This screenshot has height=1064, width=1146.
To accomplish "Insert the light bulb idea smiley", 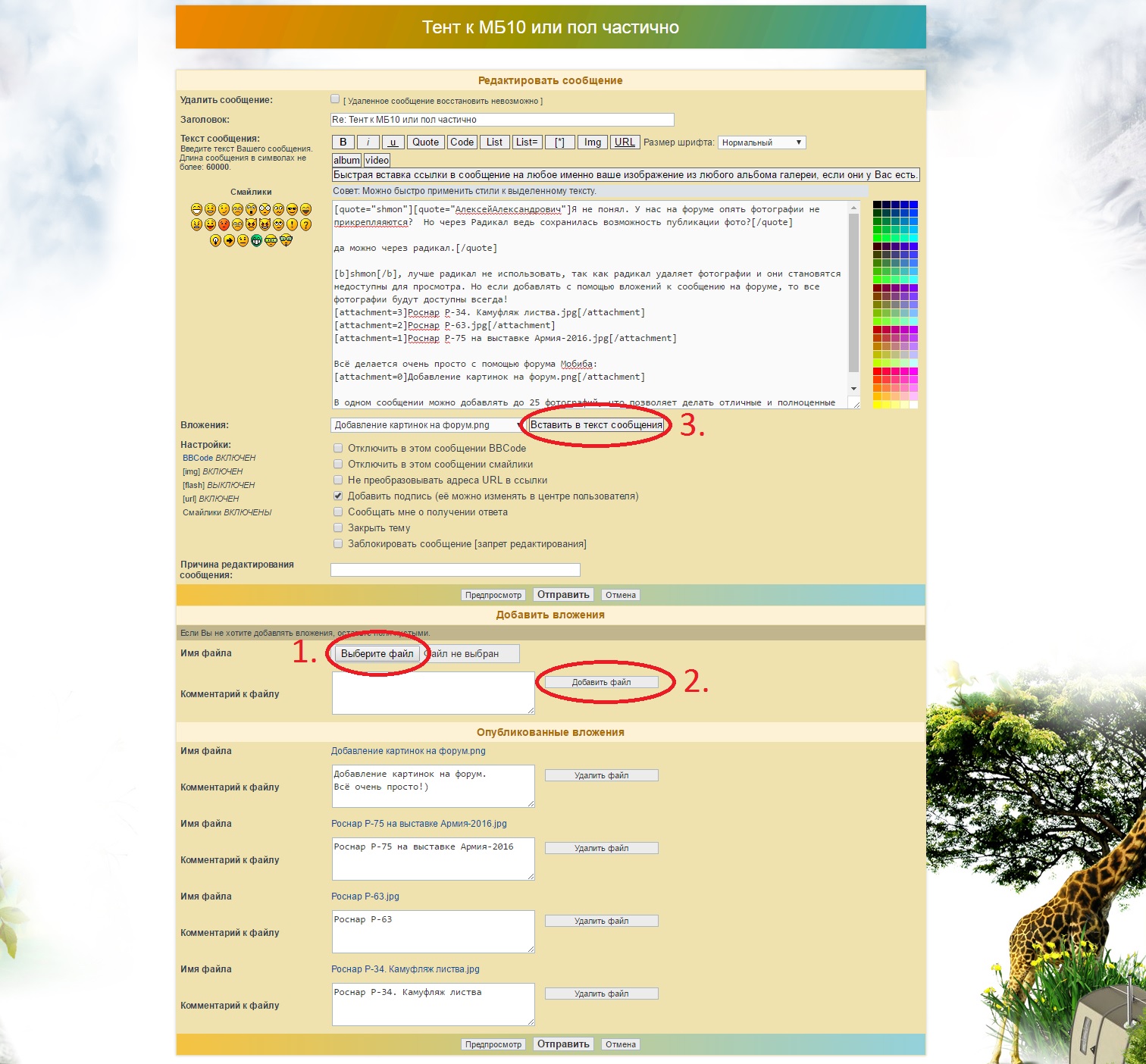I will [x=215, y=240].
